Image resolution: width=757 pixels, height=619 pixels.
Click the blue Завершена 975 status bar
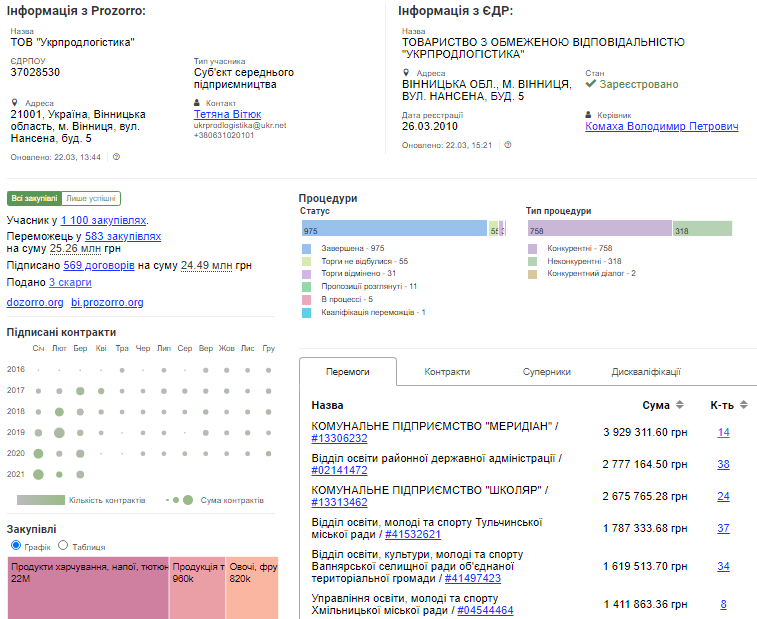click(394, 228)
